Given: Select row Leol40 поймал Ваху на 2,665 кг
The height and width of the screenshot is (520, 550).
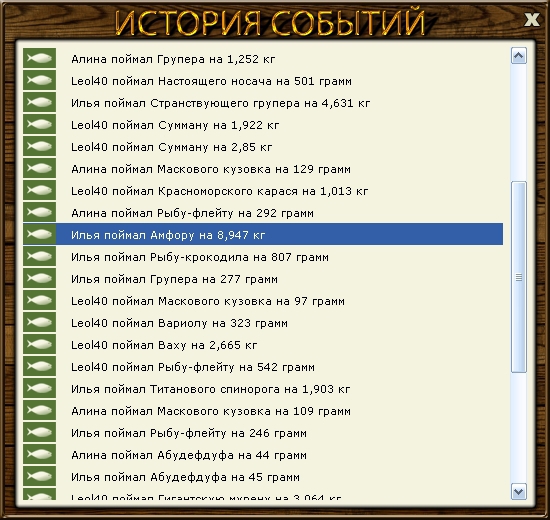Looking at the screenshot, I should click(263, 344).
